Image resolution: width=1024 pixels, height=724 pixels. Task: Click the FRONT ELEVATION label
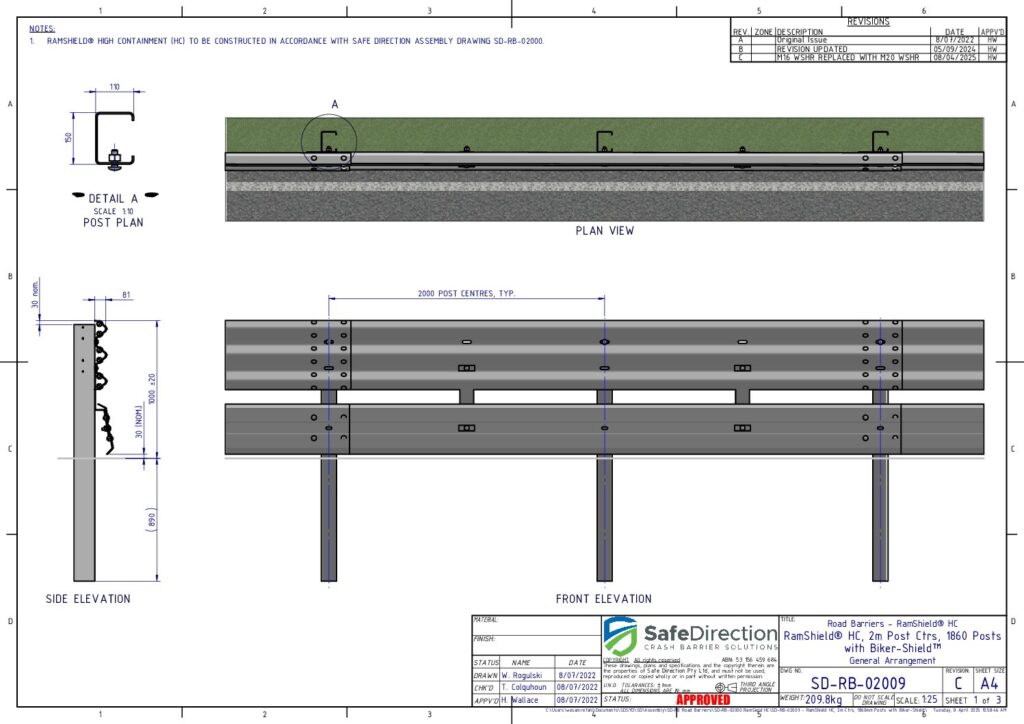[603, 599]
